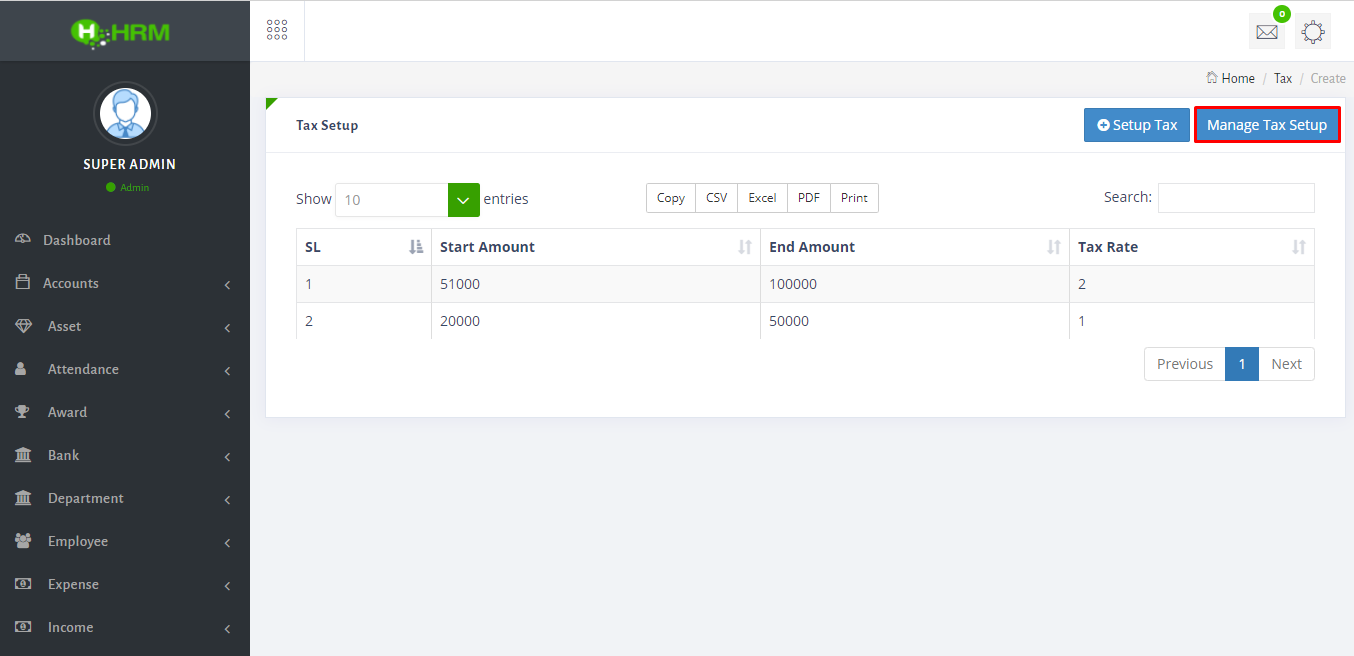Click inside the Search field
The width and height of the screenshot is (1354, 656).
pyautogui.click(x=1235, y=197)
